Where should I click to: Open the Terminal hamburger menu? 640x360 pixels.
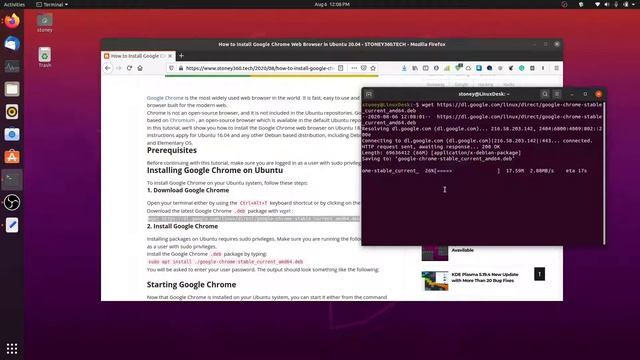[x=557, y=94]
